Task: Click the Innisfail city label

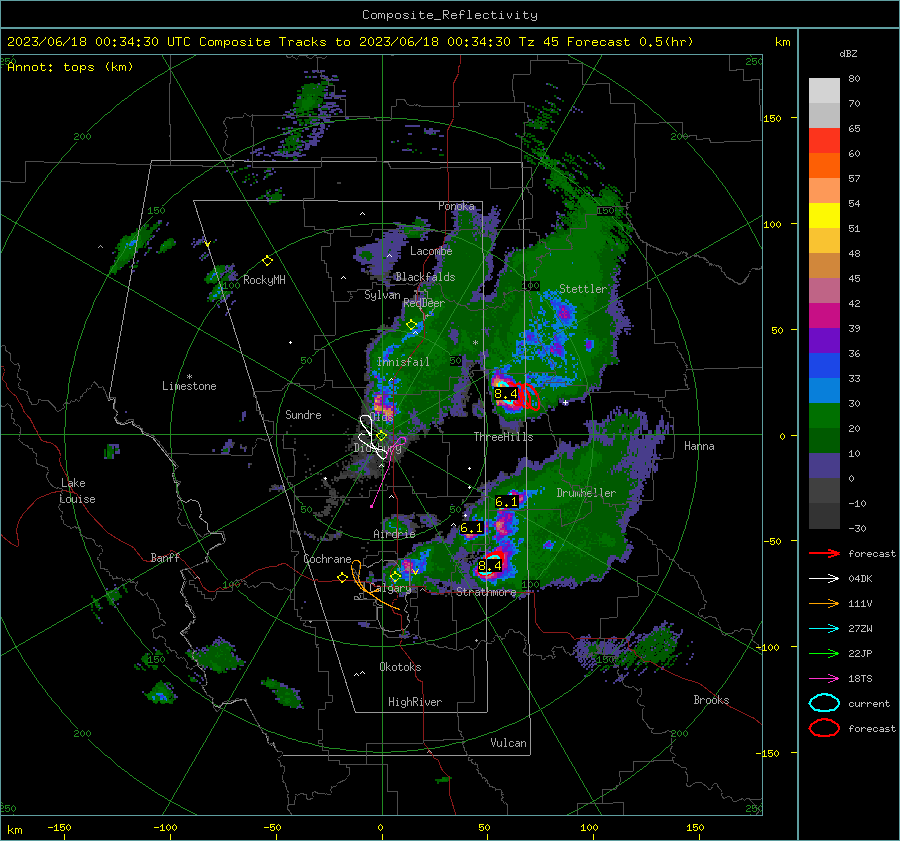Action: [403, 362]
